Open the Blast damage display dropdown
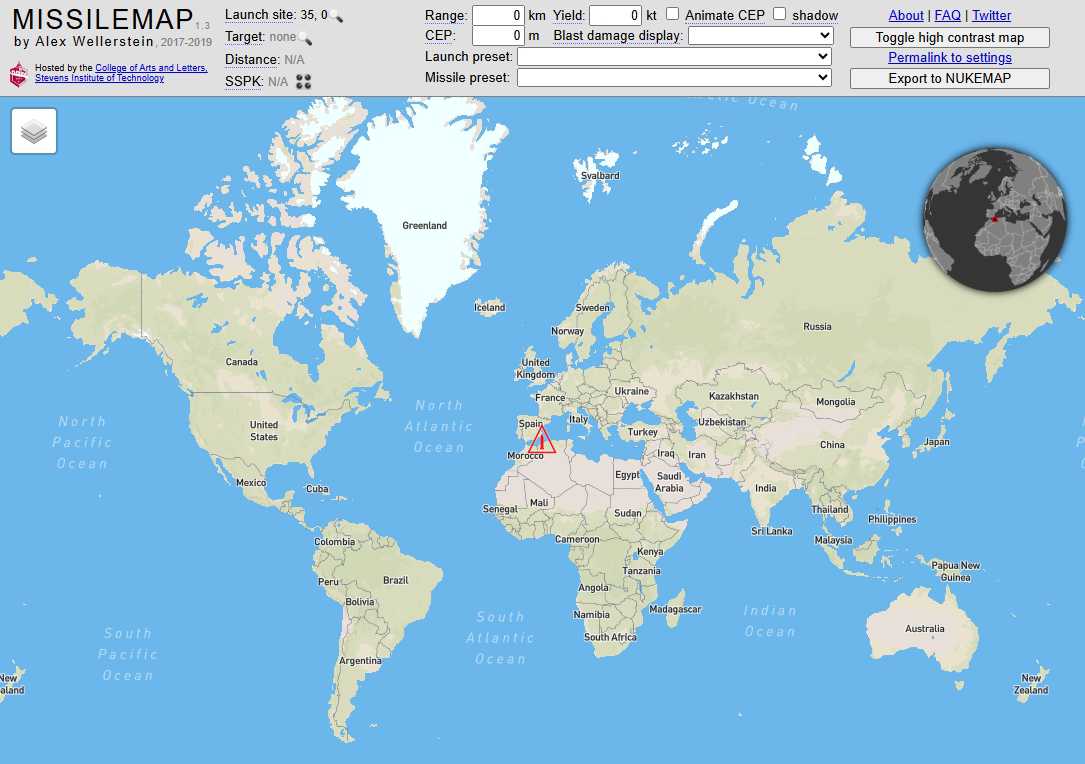Image resolution: width=1085 pixels, height=764 pixels. (760, 36)
